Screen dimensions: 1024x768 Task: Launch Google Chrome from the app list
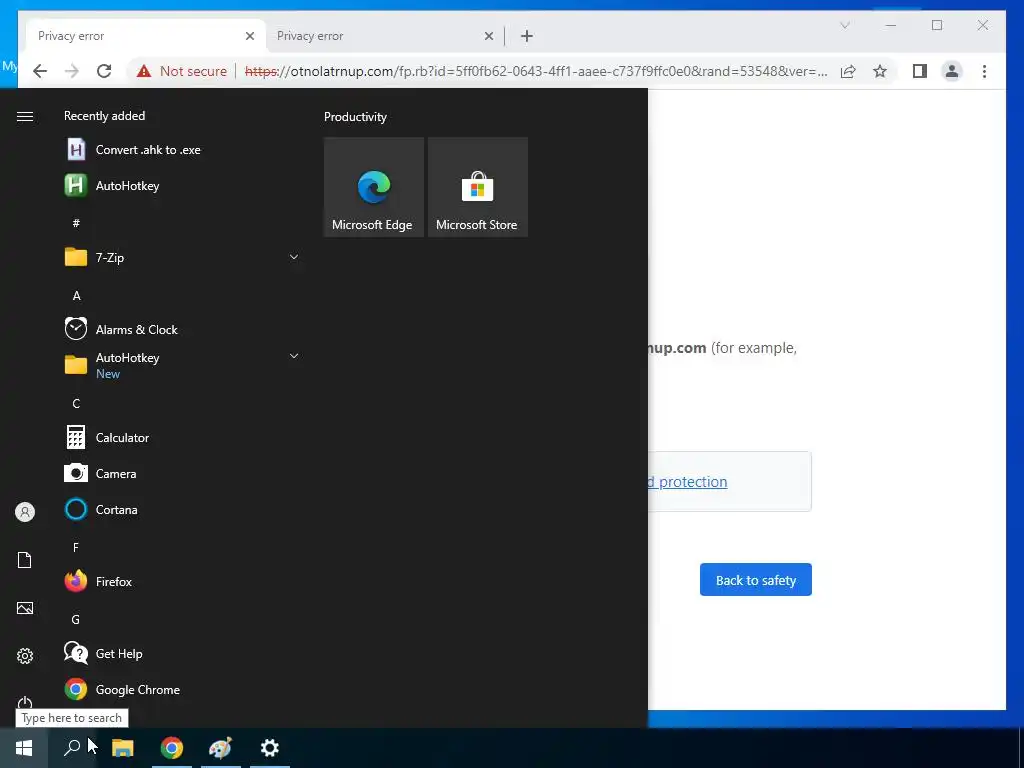click(182, 690)
